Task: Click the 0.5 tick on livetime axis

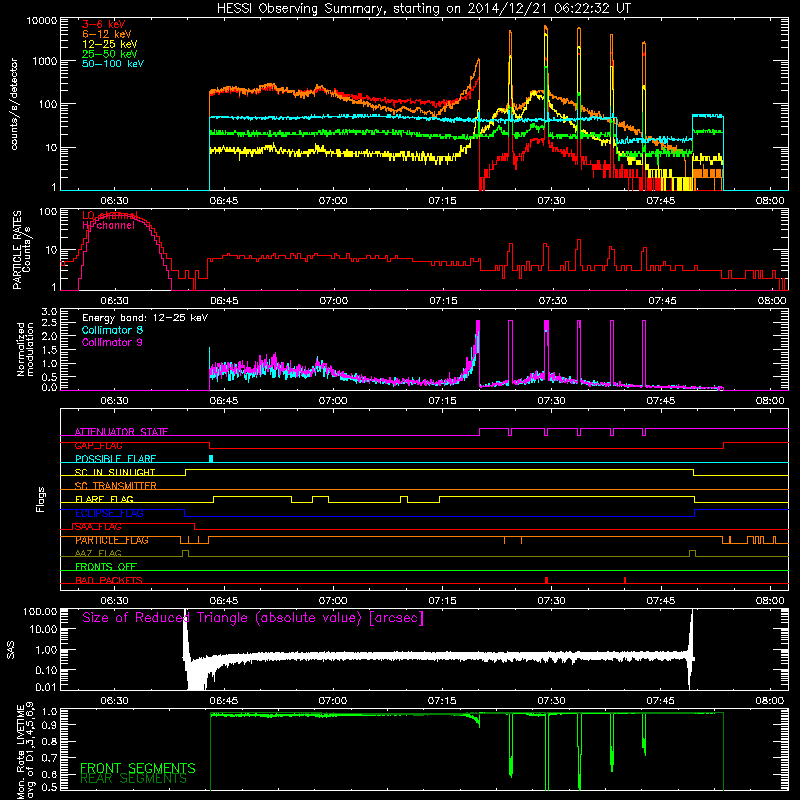Action: point(50,787)
